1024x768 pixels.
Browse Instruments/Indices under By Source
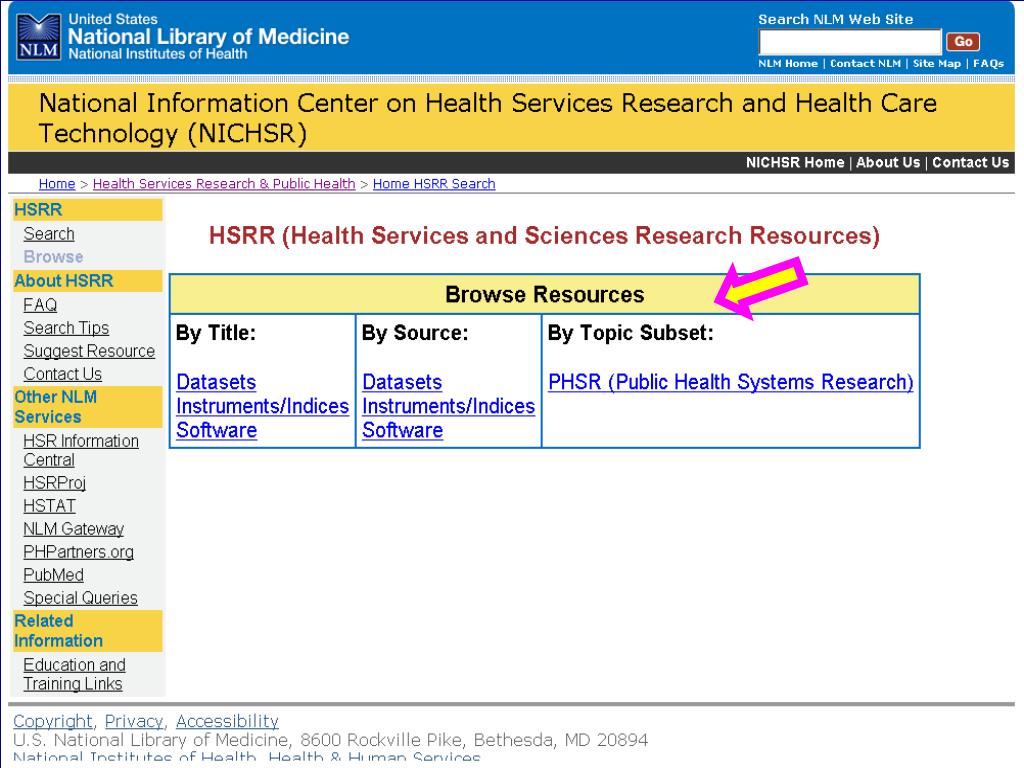pyautogui.click(x=449, y=406)
